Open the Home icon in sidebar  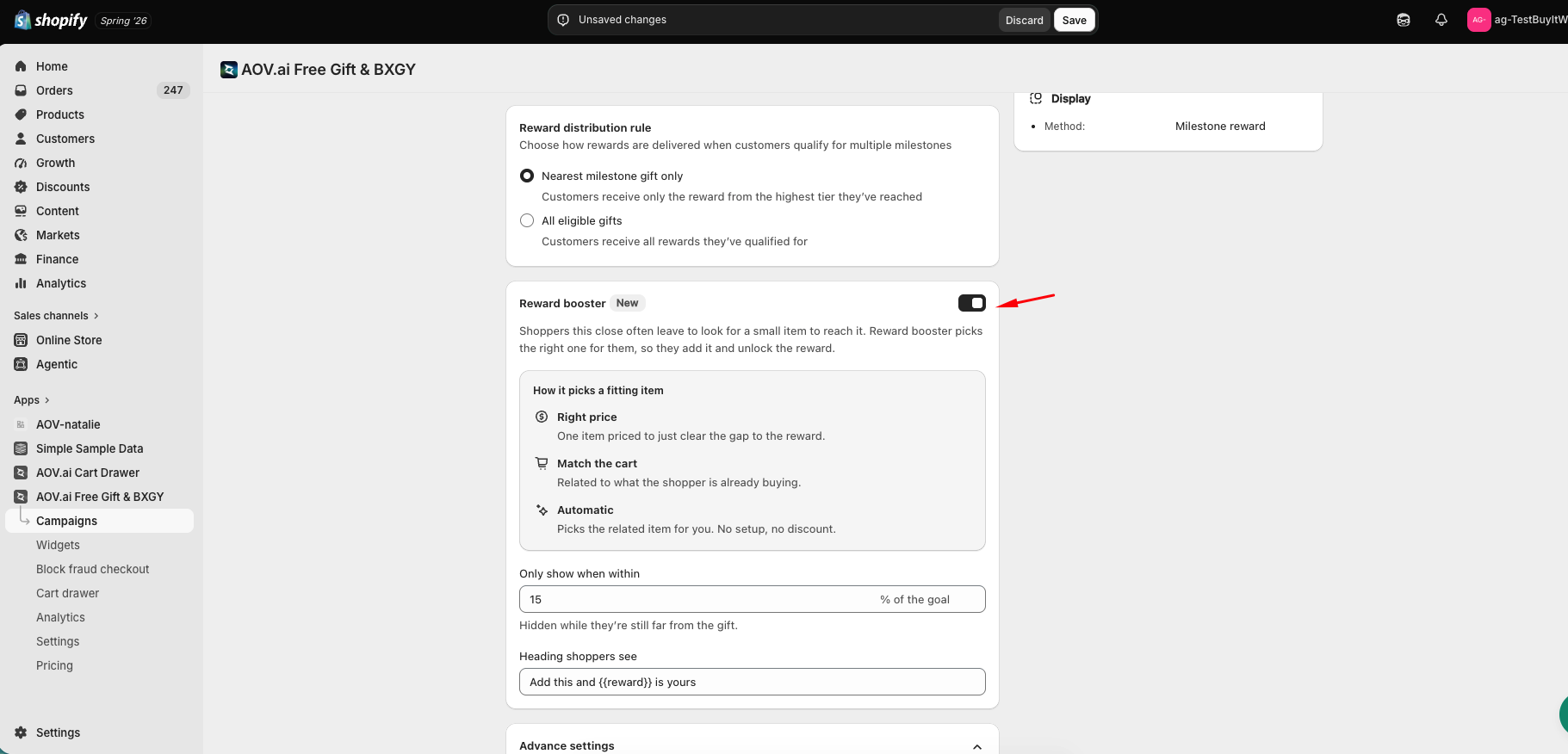coord(21,66)
